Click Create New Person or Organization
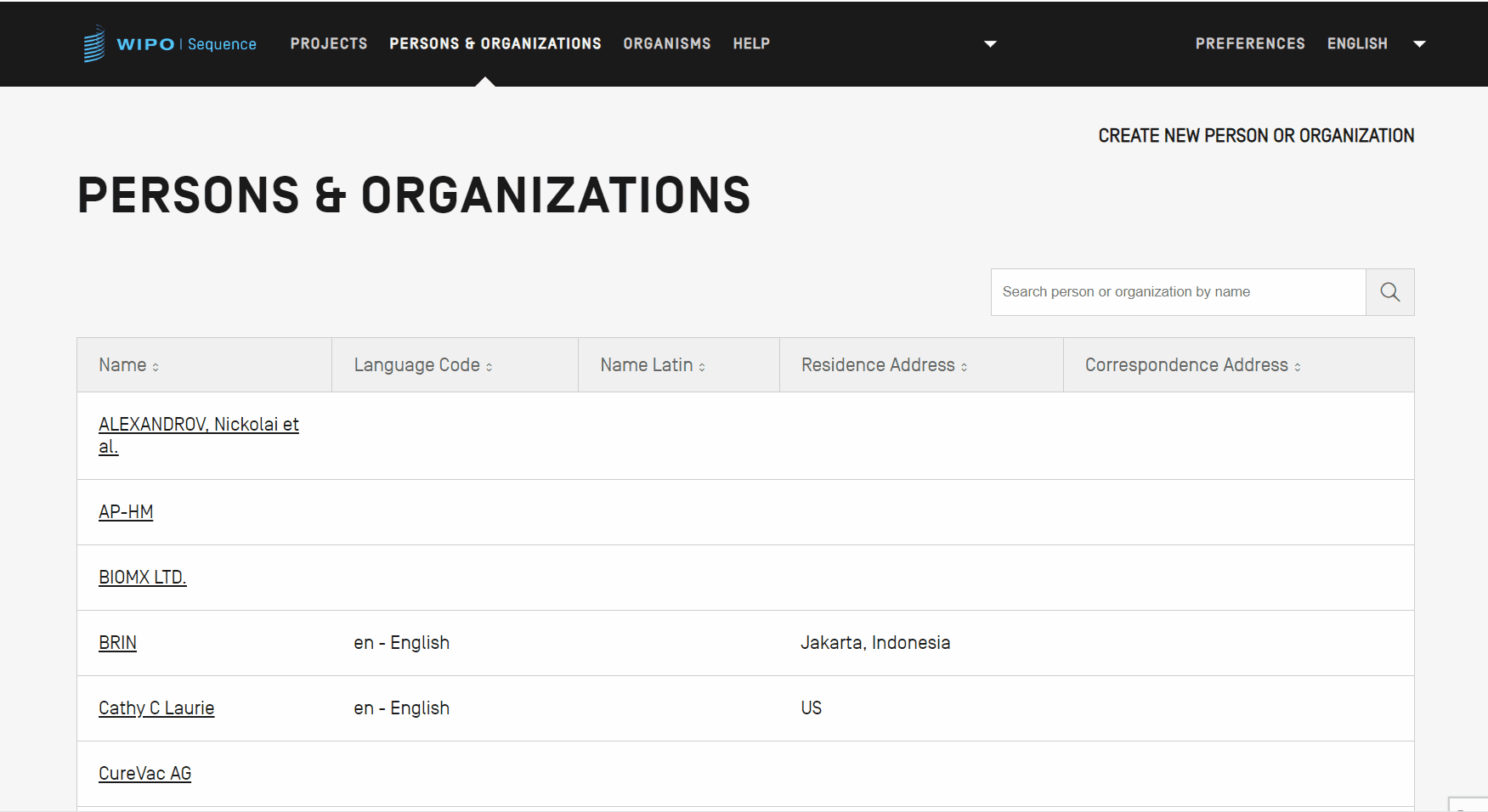Viewport: 1488px width, 812px height. [1255, 136]
